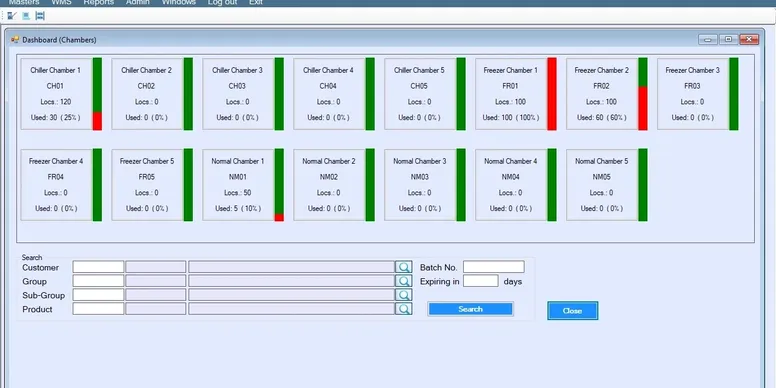Select the Chiller Chamber 4 card
The width and height of the screenshot is (776, 388).
(329, 94)
